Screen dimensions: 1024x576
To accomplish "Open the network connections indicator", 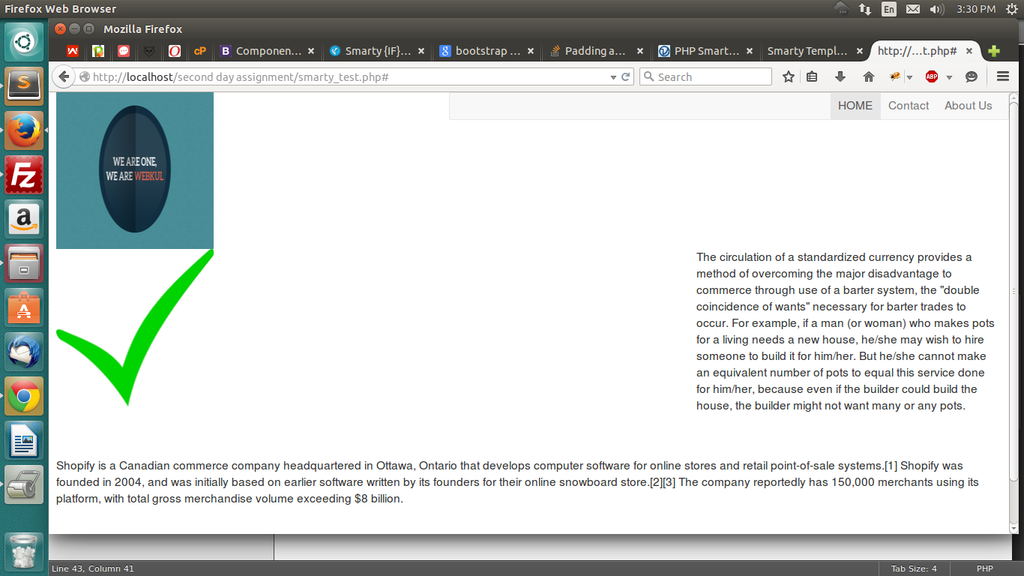I will click(x=865, y=9).
